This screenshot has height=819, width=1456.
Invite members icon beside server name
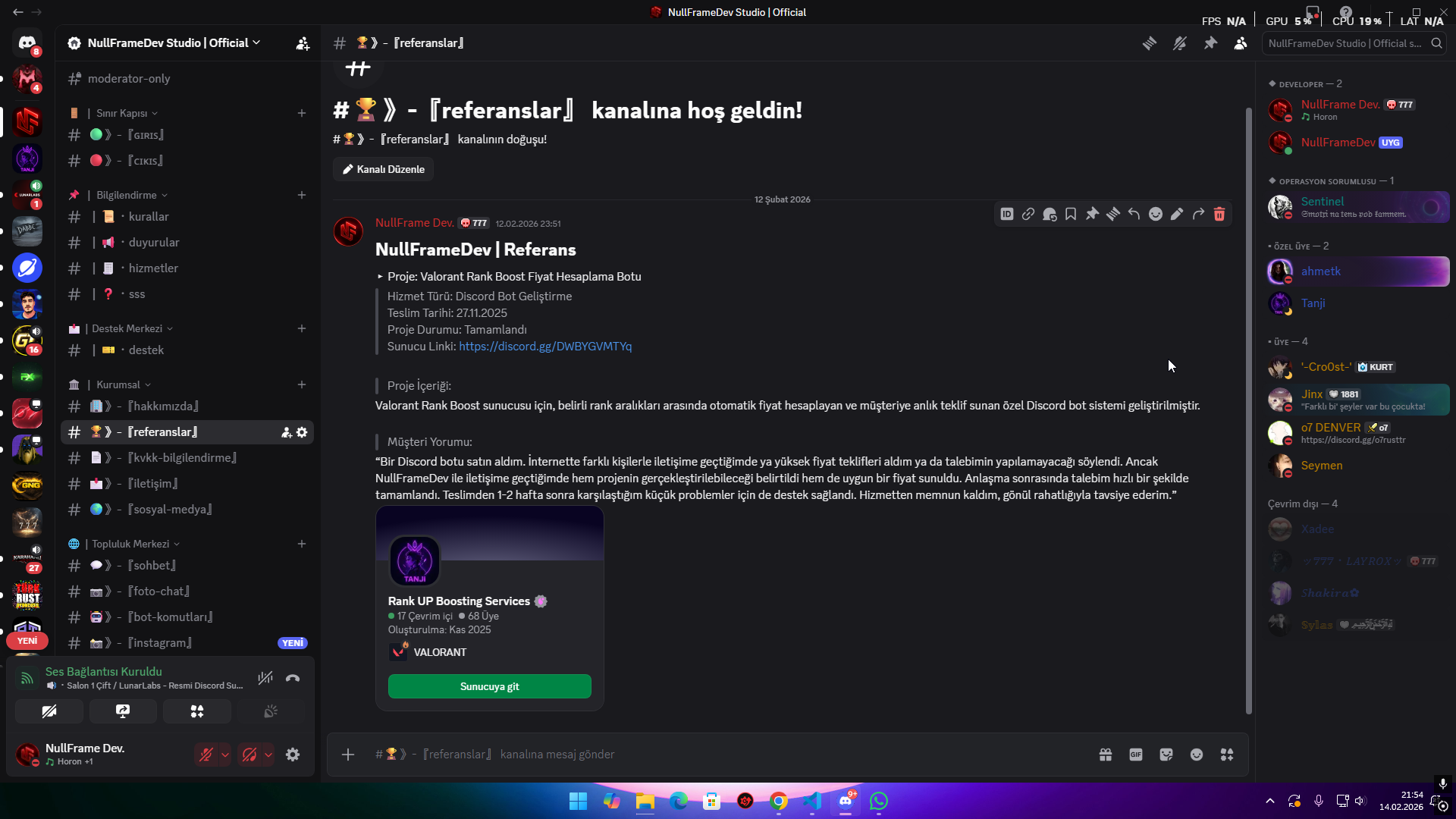click(303, 43)
